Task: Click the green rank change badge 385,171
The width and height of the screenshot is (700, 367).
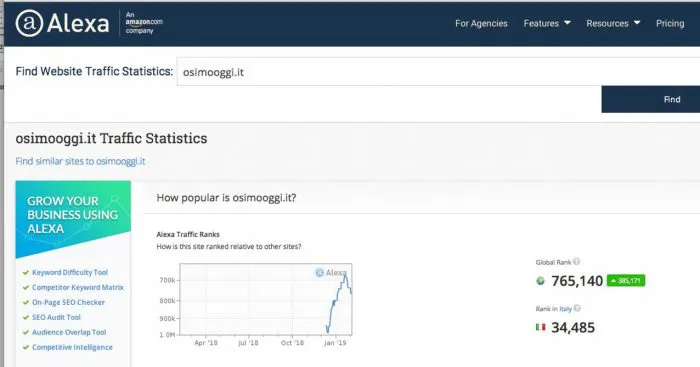Action: coord(626,280)
